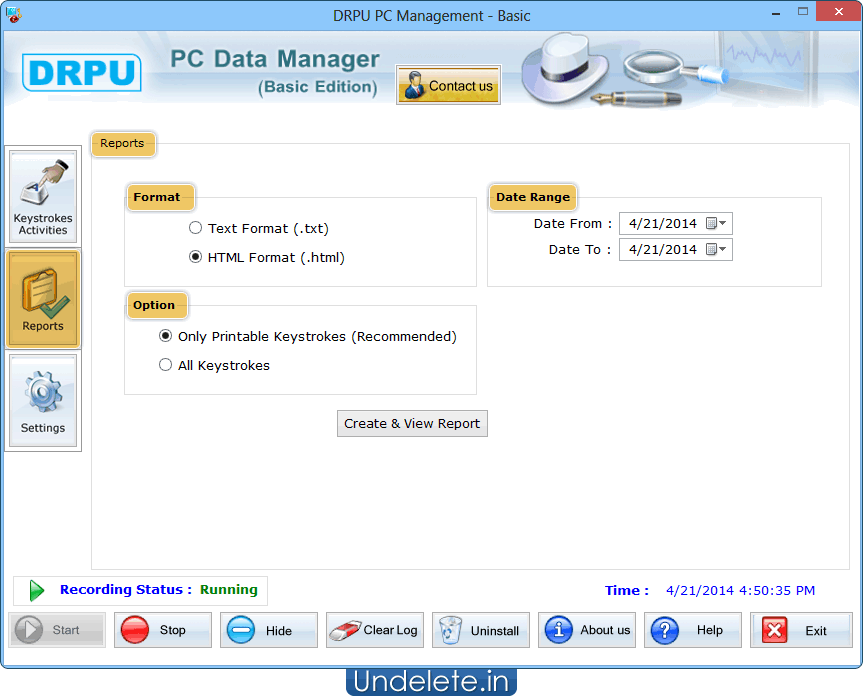Click the 'Recording Status :' label

pyautogui.click(x=126, y=590)
